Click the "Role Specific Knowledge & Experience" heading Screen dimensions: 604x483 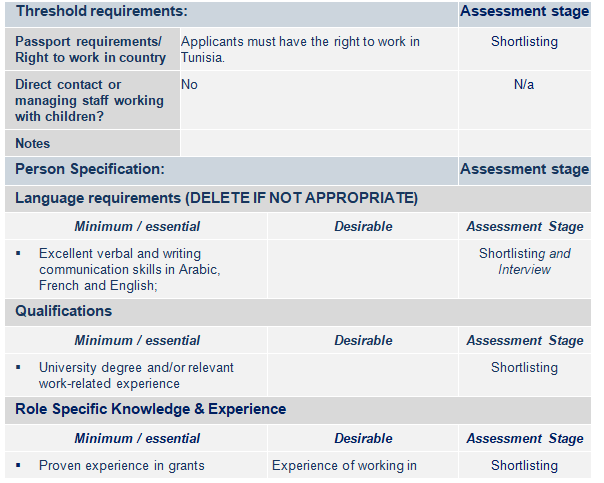pyautogui.click(x=150, y=409)
